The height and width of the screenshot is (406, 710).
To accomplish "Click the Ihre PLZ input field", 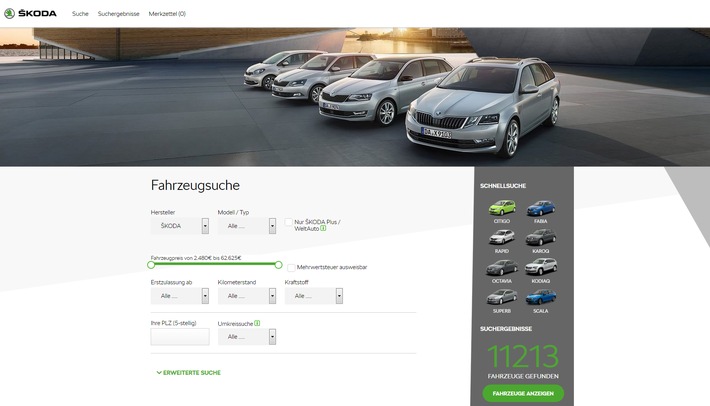I will click(x=180, y=337).
